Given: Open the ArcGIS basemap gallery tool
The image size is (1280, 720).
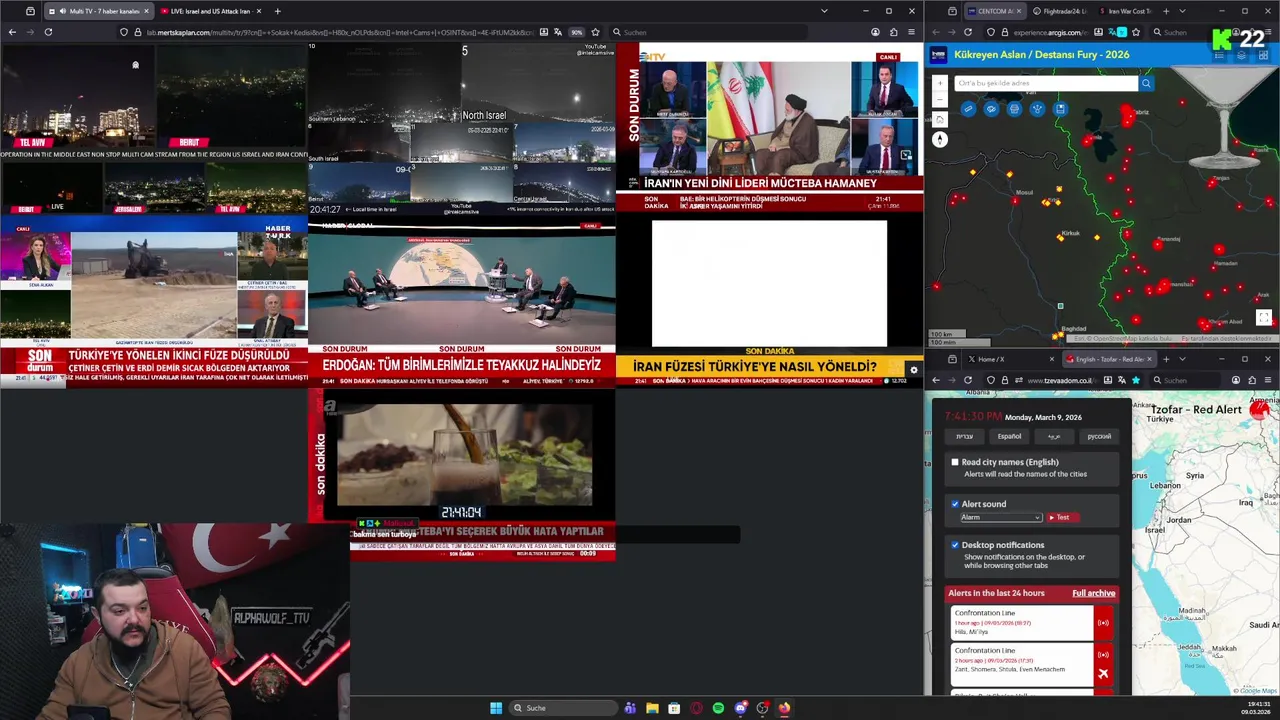Looking at the screenshot, I should [x=991, y=109].
